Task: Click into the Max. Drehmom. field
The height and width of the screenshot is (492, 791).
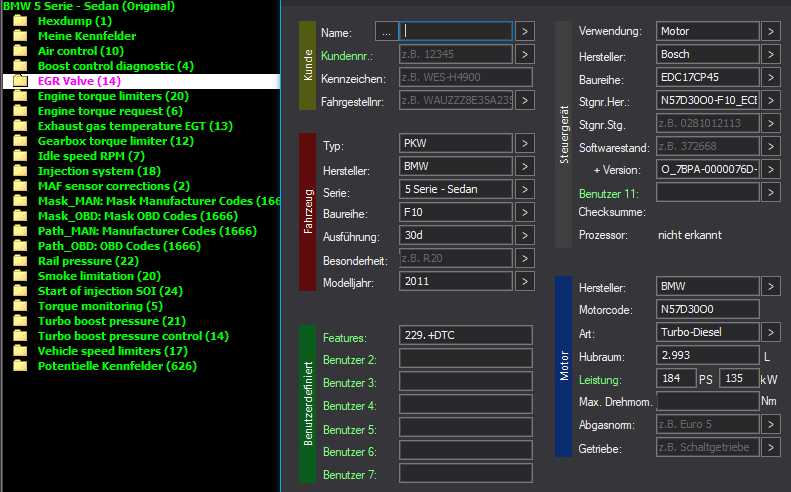Action: (x=708, y=402)
